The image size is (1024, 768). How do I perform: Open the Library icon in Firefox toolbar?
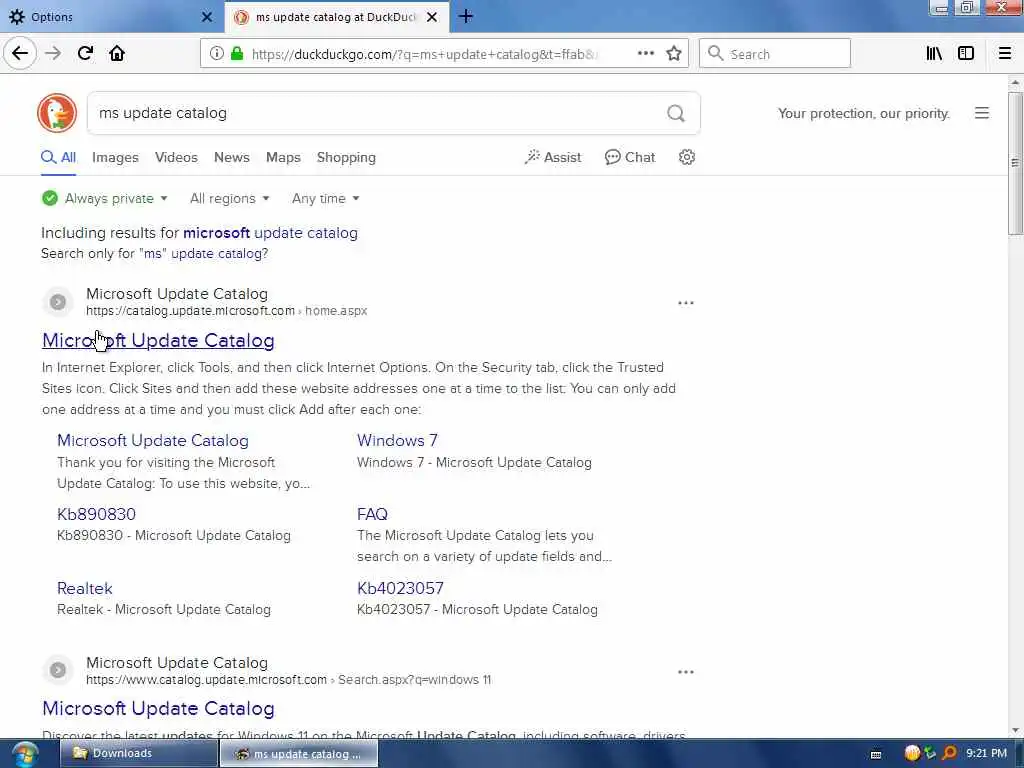click(934, 54)
